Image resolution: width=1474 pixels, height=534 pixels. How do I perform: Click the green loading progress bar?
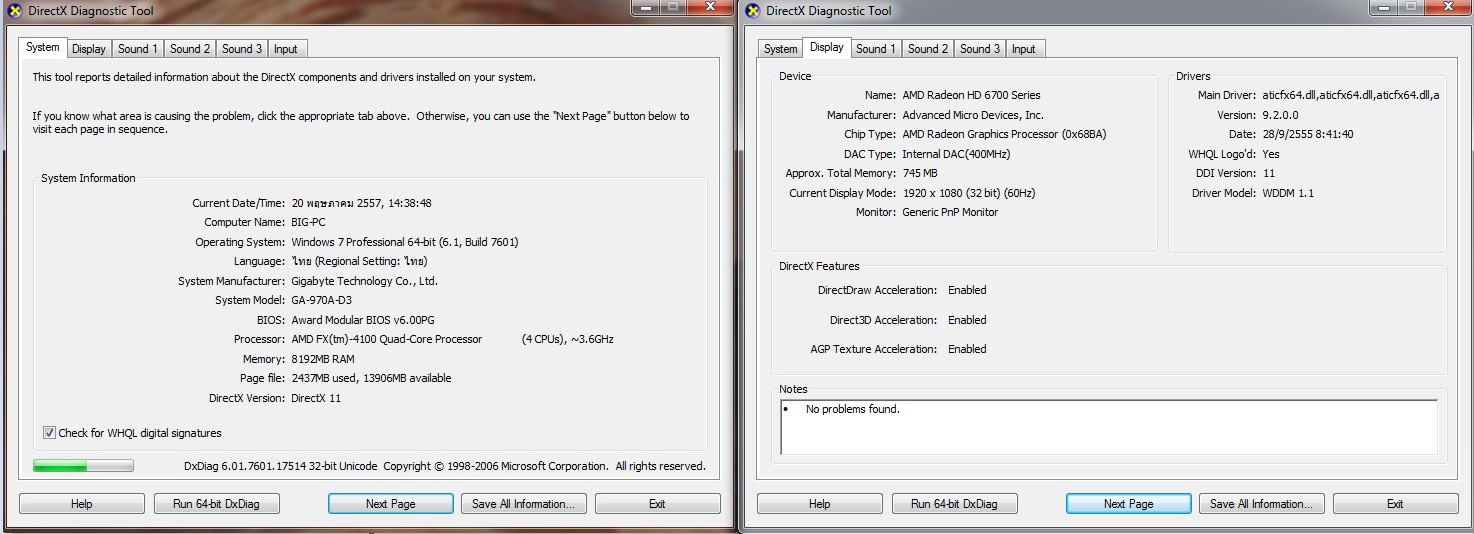83,466
